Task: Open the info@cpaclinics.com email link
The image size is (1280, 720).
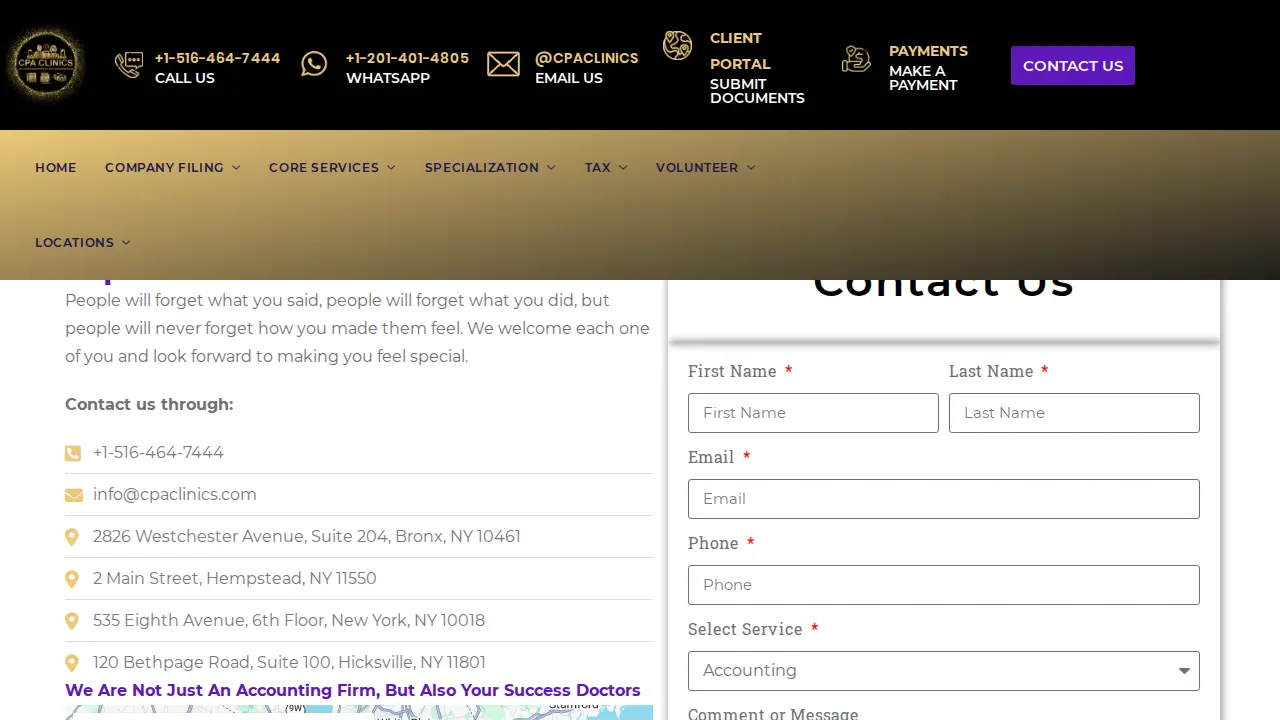Action: (175, 495)
